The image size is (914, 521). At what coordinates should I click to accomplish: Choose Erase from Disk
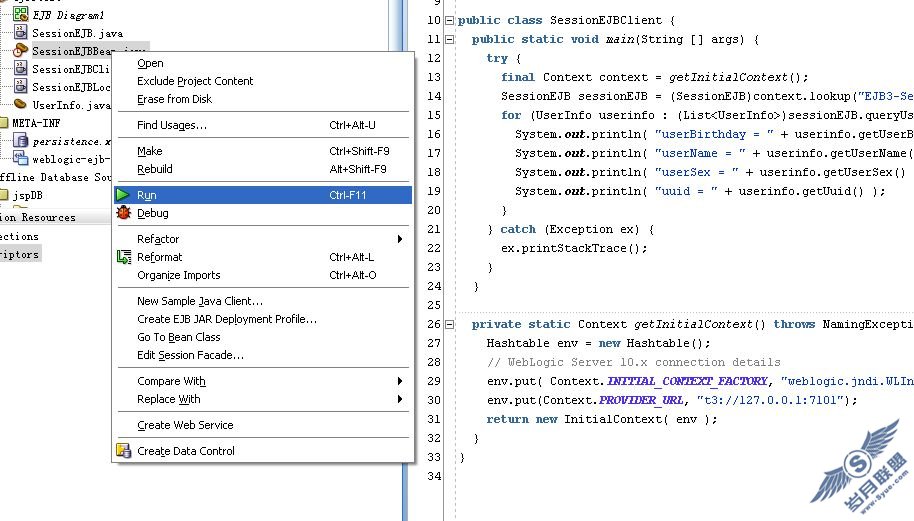coord(174,99)
